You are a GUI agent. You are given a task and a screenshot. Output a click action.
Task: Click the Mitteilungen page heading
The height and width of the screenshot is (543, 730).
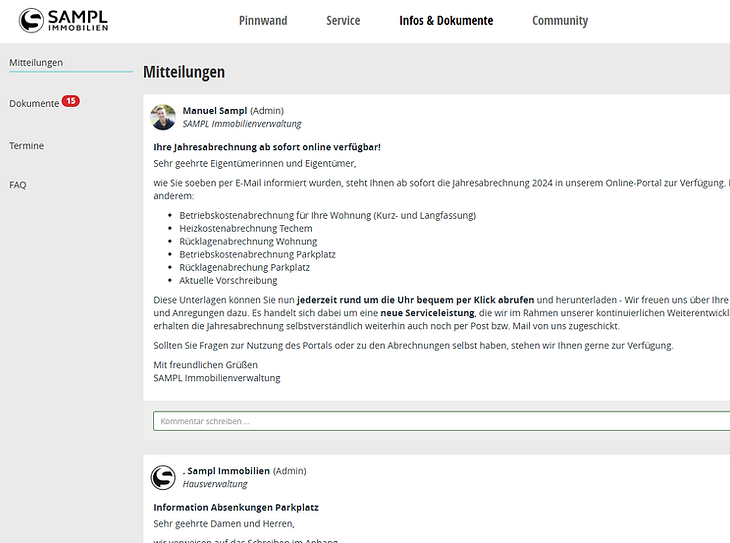tap(184, 72)
